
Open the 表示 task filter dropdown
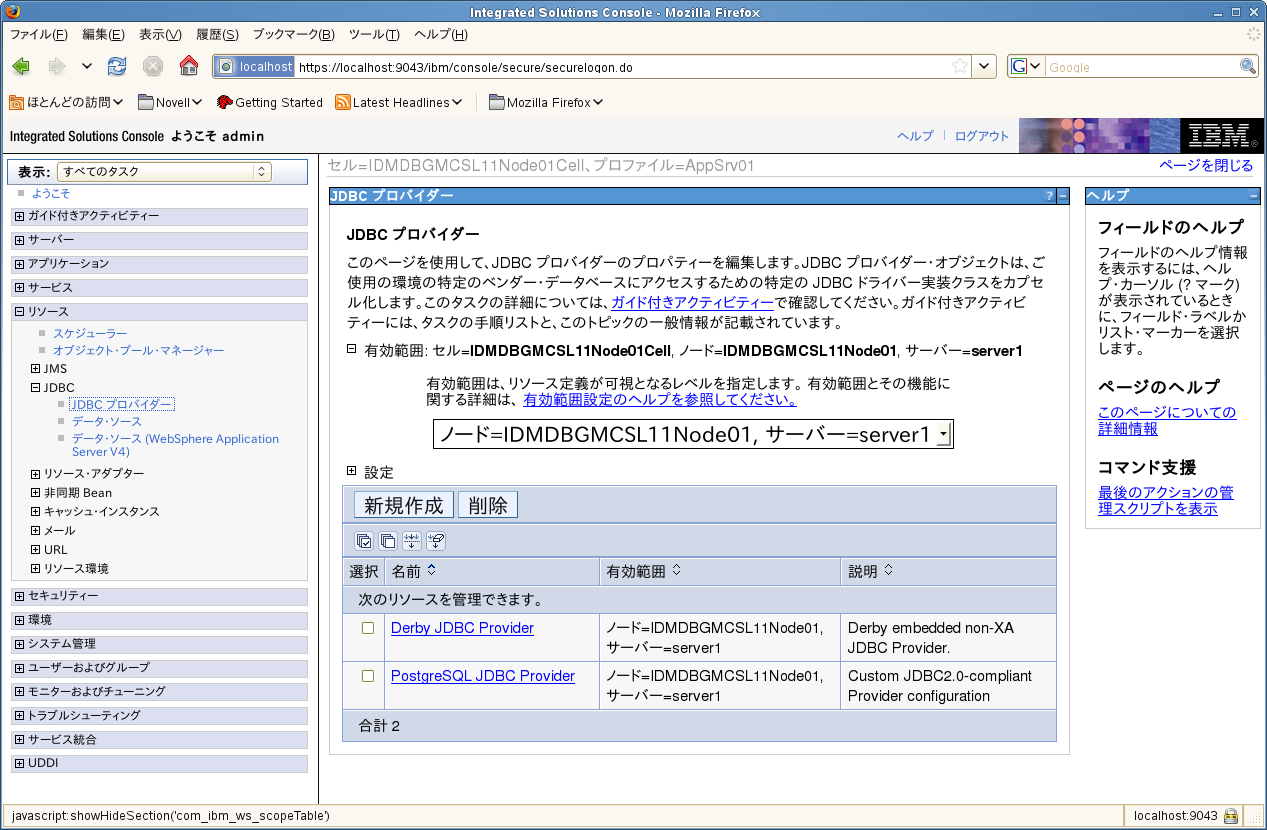[x=164, y=172]
